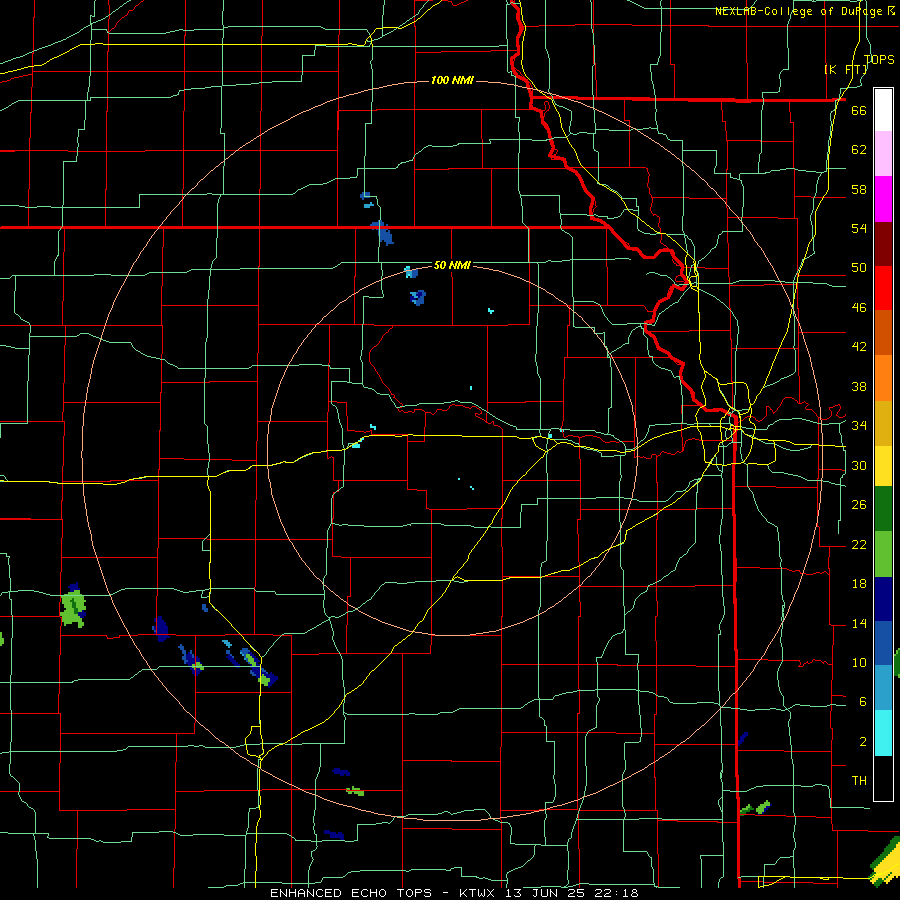The image size is (900, 900).
Task: Click the legend value "14"
Action: [x=859, y=623]
